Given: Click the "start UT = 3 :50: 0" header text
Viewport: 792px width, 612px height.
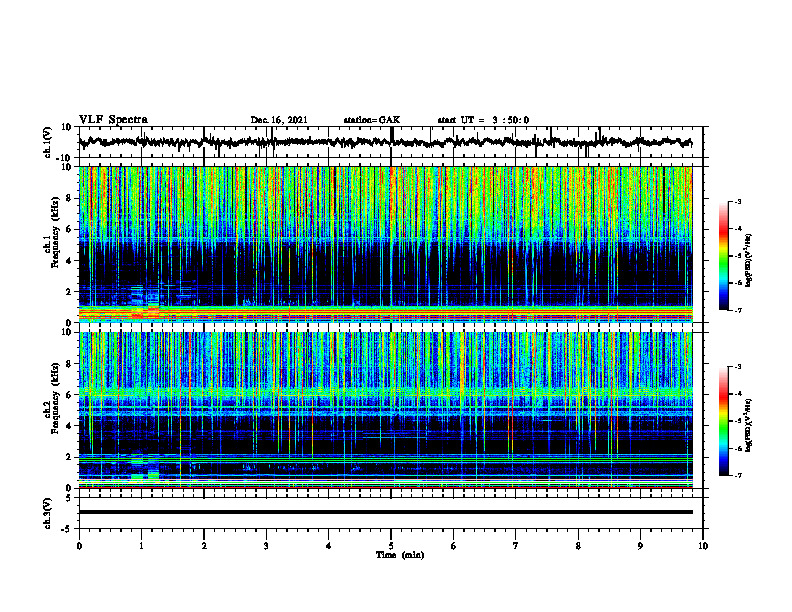Looking at the screenshot, I should pyautogui.click(x=483, y=120).
